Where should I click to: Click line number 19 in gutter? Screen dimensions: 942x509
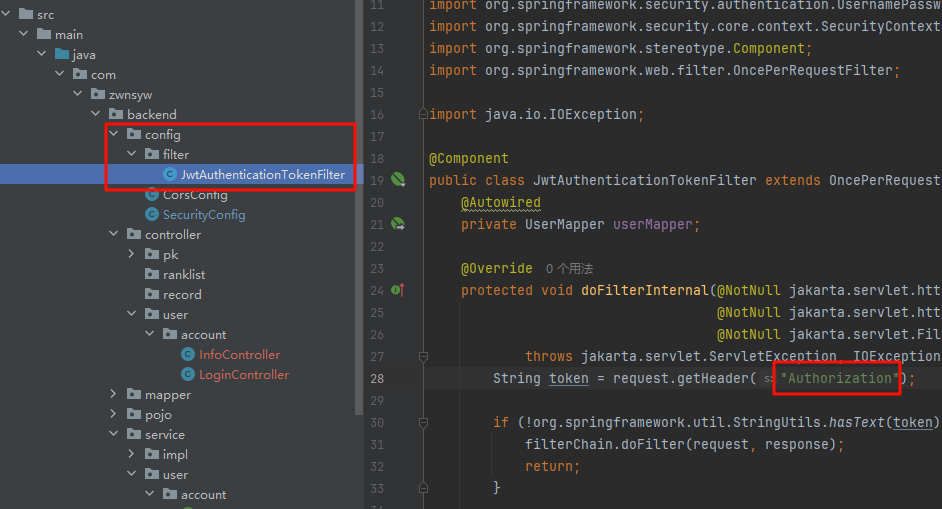377,180
